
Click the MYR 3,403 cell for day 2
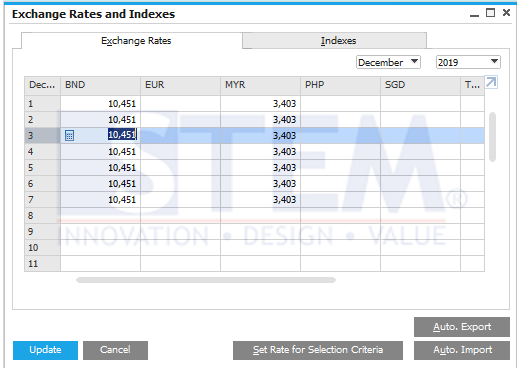[260, 120]
